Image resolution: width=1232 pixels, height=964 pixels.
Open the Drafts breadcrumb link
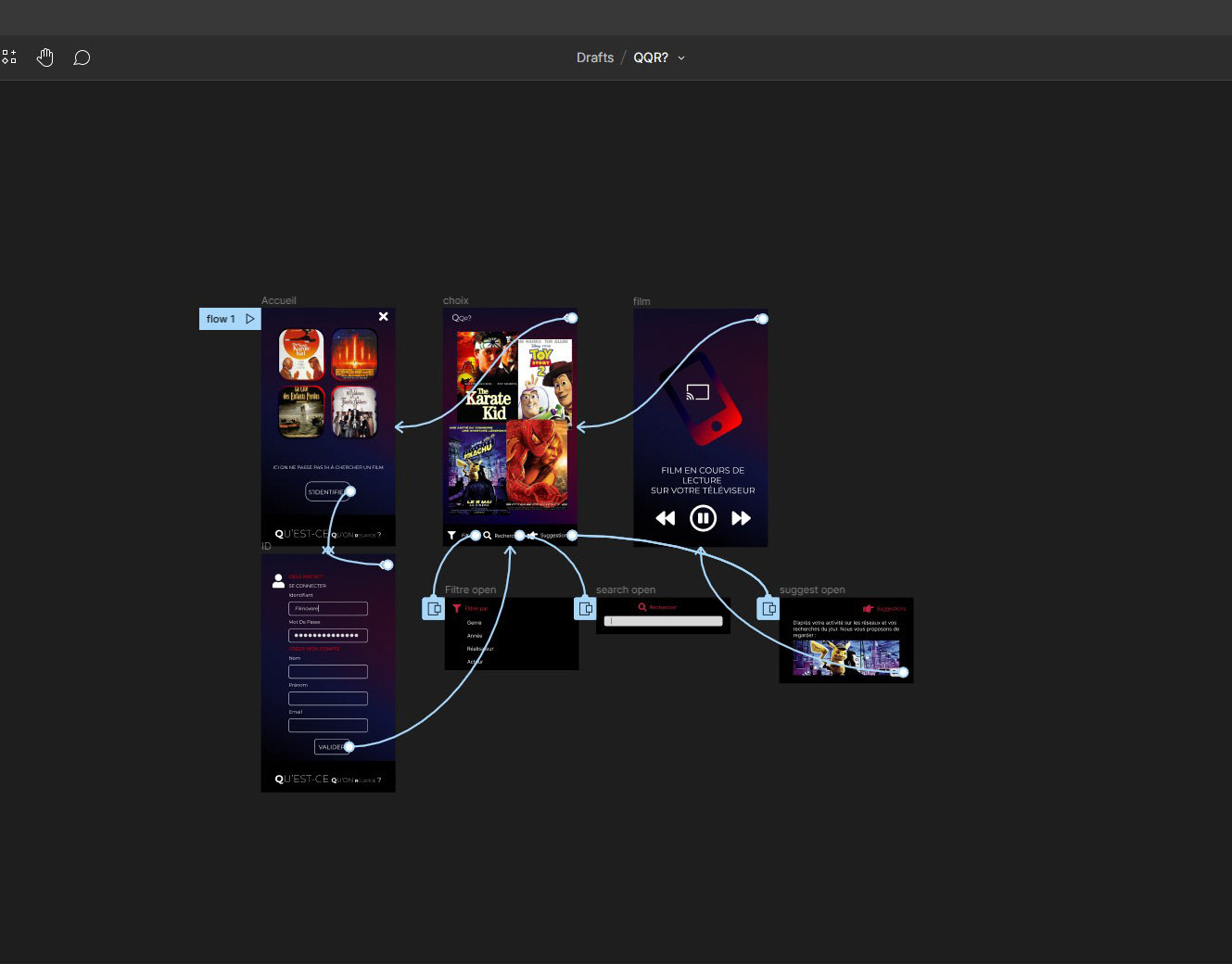point(595,57)
